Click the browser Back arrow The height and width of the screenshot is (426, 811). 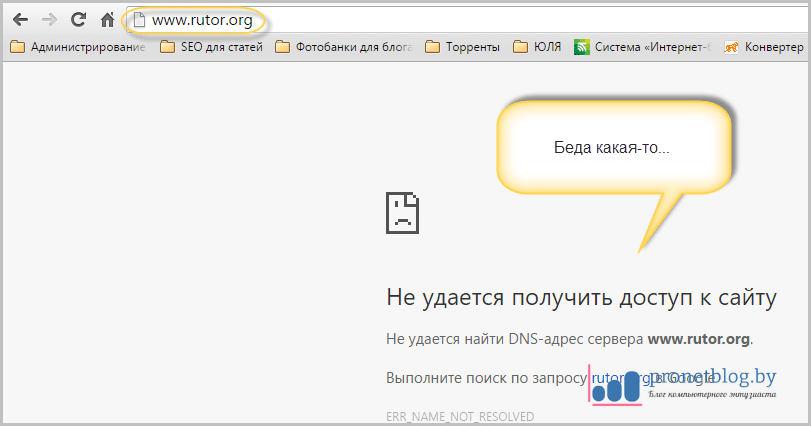(x=20, y=20)
